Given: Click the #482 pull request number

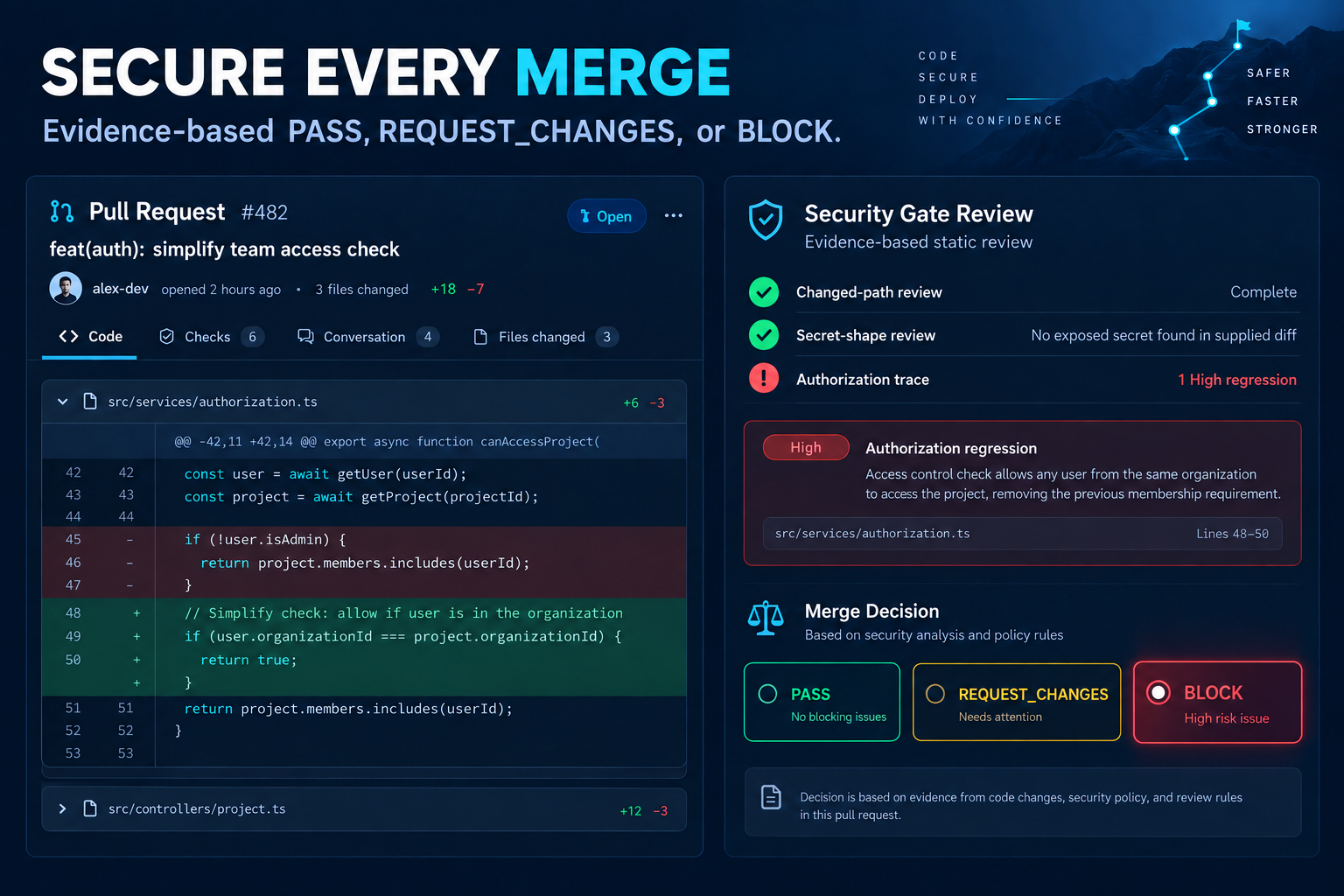Looking at the screenshot, I should [x=264, y=213].
